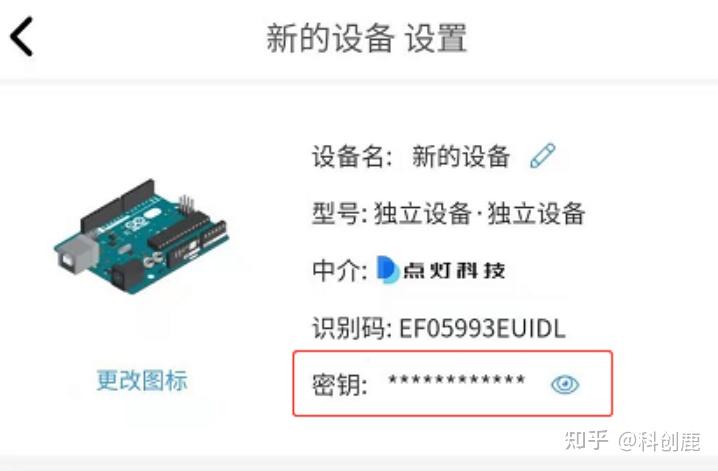
Task: Click the 中介 label
Action: (x=339, y=271)
